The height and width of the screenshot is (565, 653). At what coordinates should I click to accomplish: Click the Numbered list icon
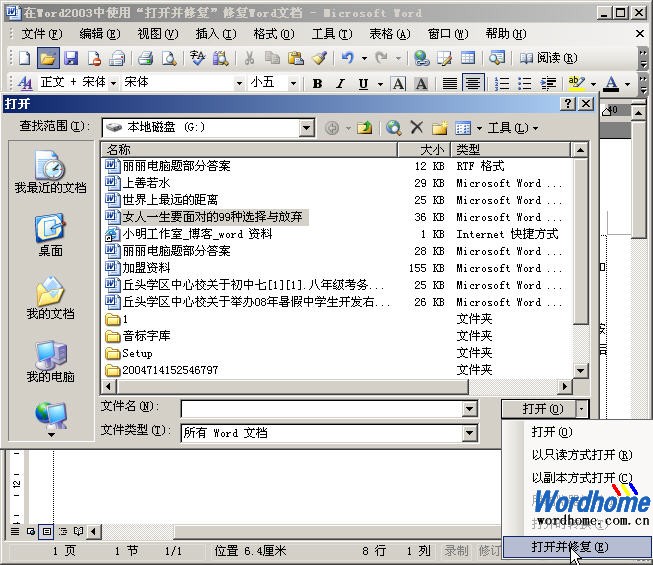(x=502, y=84)
